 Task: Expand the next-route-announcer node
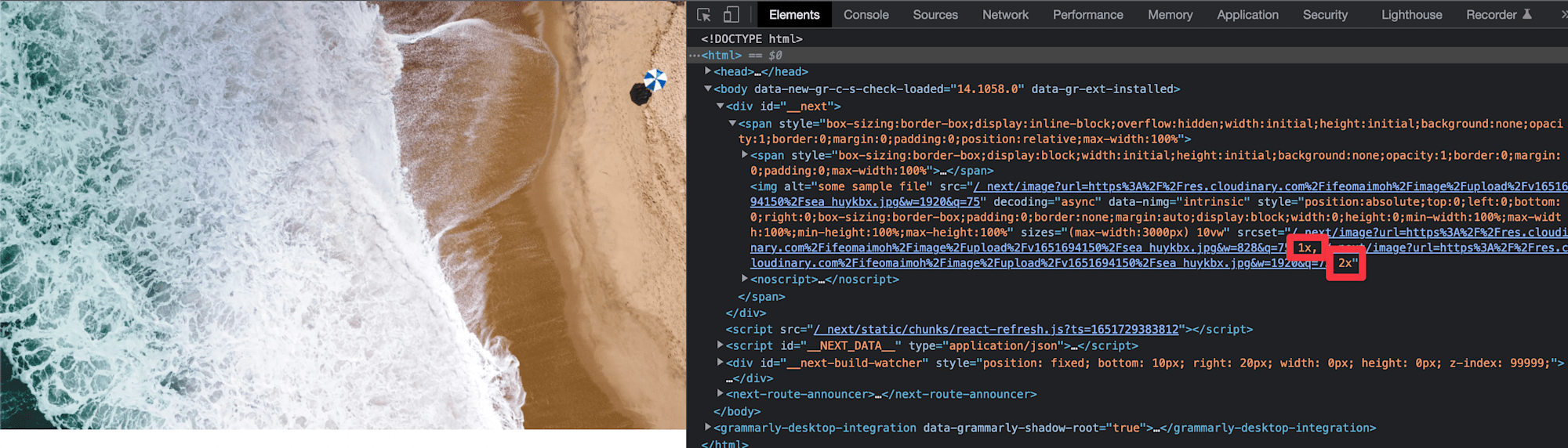[720, 393]
